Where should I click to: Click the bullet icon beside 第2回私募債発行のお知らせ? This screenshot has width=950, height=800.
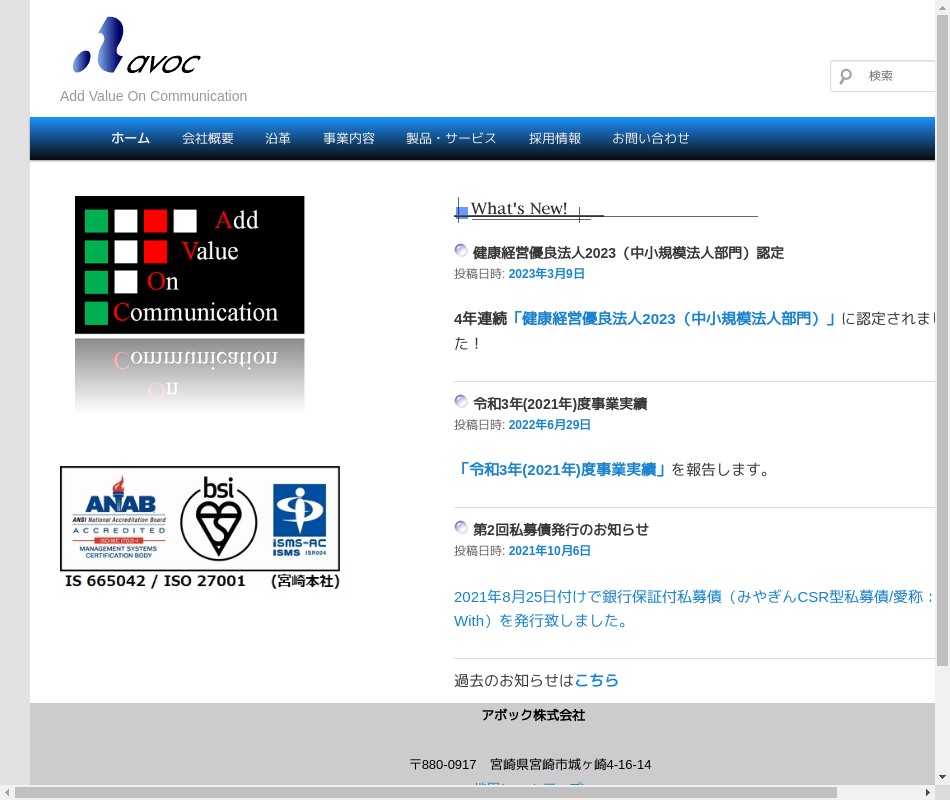click(461, 527)
